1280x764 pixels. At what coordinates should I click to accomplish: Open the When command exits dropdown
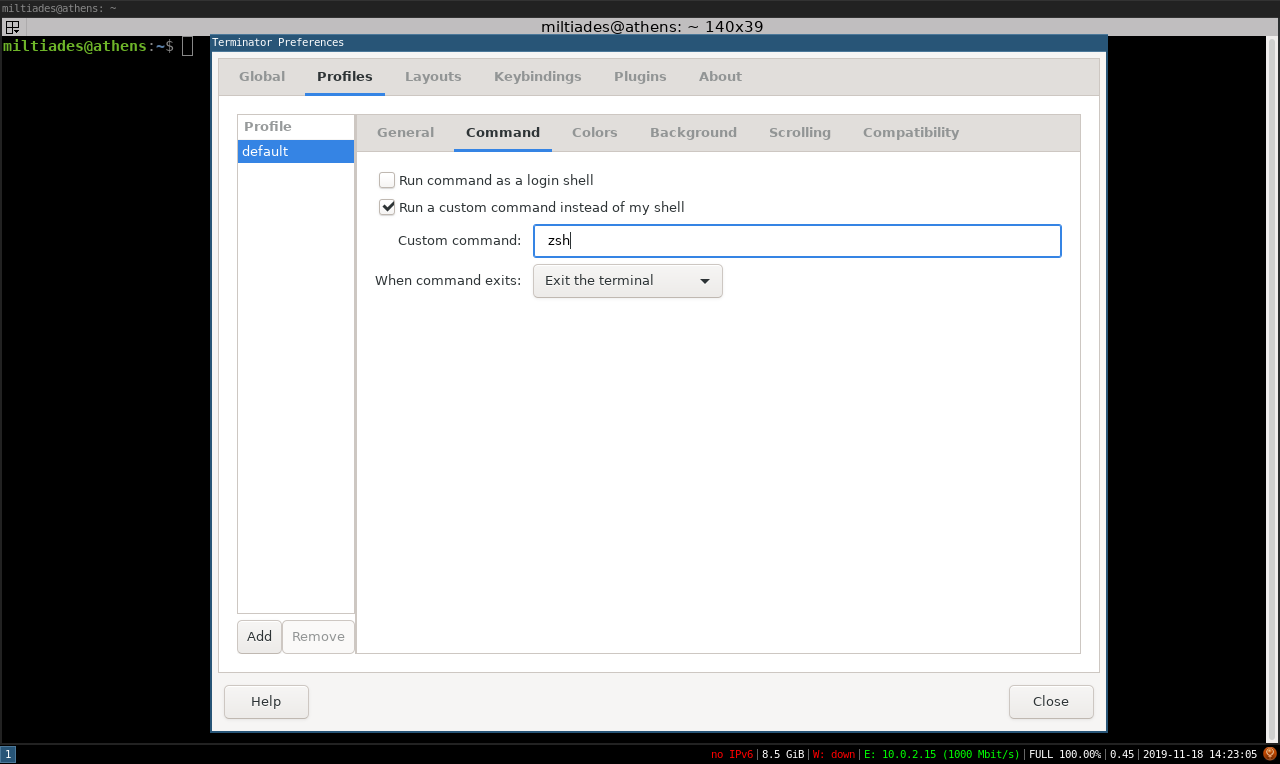pos(627,281)
